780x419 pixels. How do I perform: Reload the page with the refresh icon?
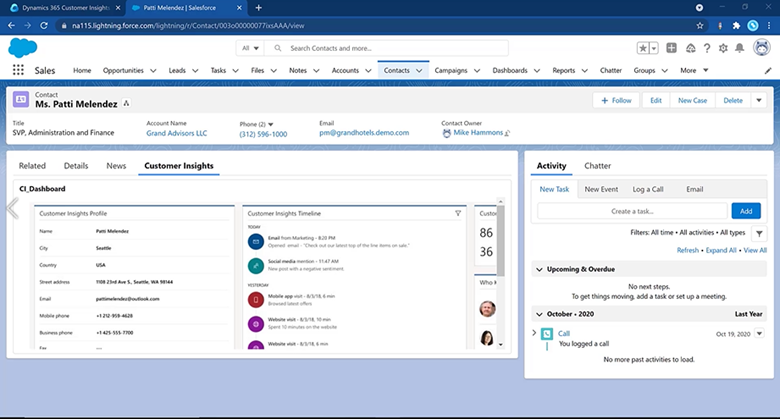(44, 25)
